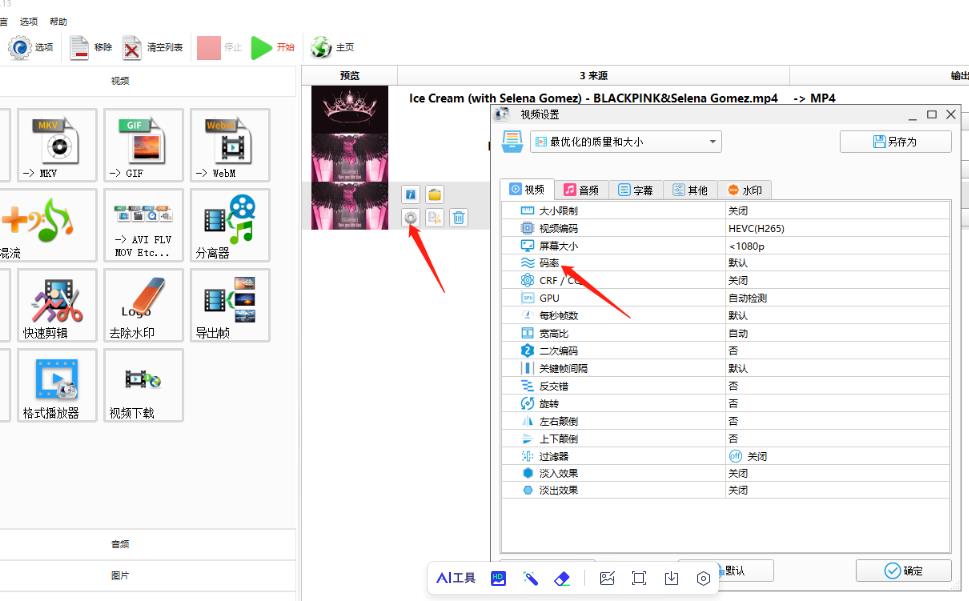Select the 淡出效果 fade-out row
This screenshot has height=601, width=969.
click(726, 490)
